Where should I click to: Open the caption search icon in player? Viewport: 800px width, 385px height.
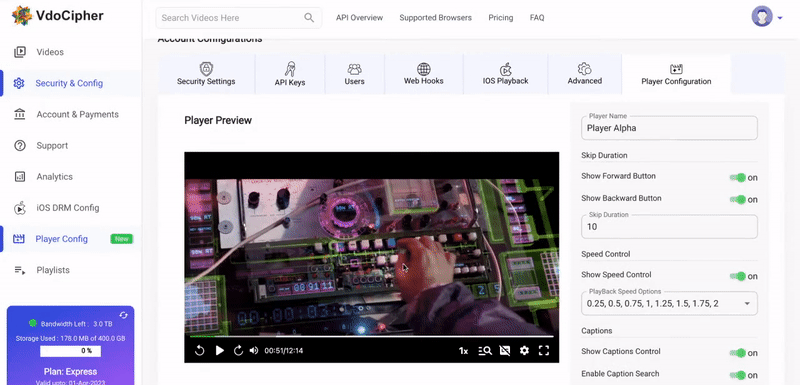coord(485,350)
